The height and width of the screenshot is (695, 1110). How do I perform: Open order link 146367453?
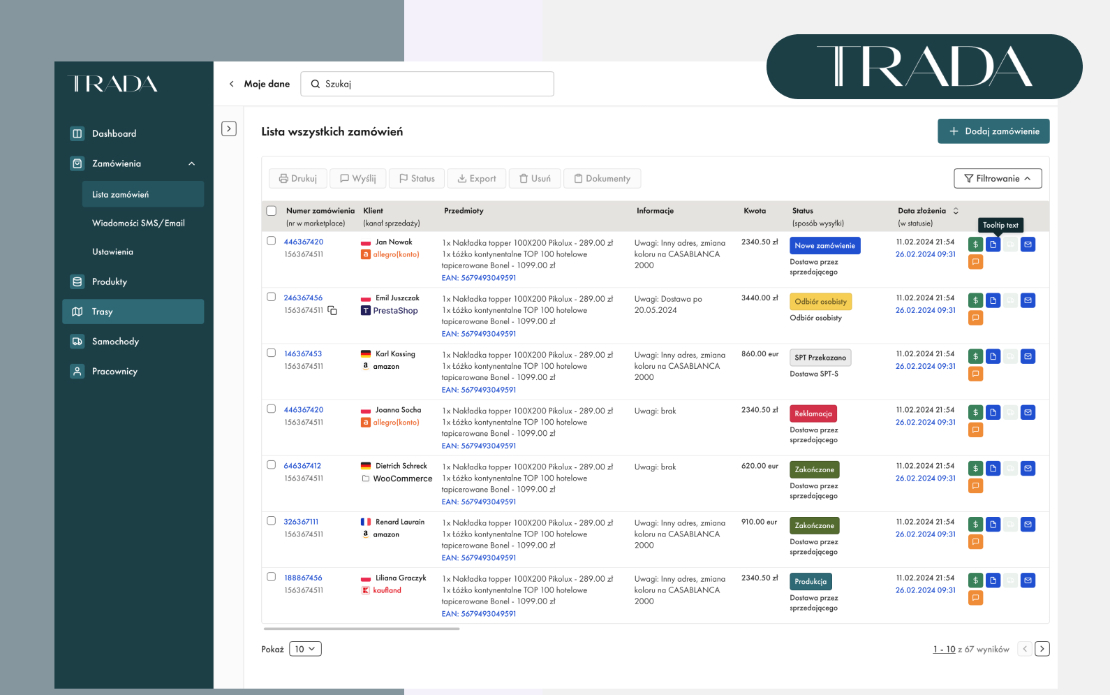pos(303,353)
